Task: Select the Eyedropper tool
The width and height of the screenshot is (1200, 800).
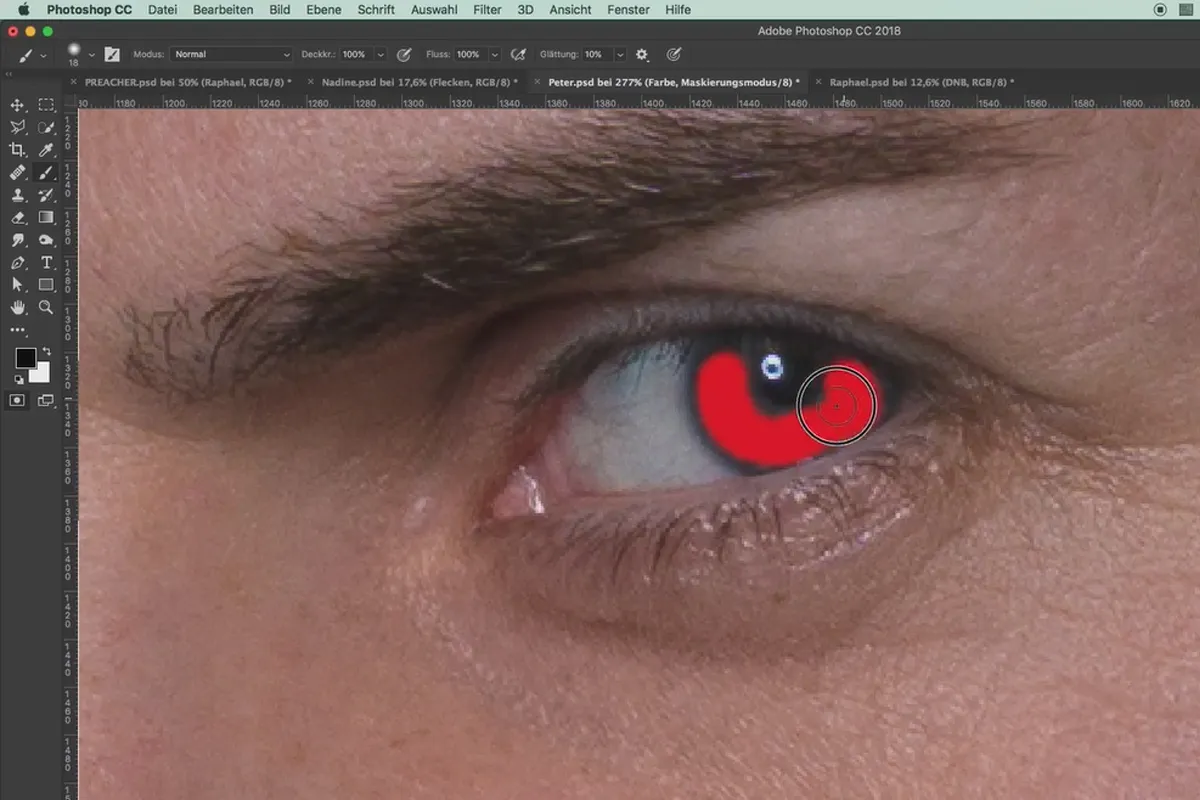Action: point(46,150)
